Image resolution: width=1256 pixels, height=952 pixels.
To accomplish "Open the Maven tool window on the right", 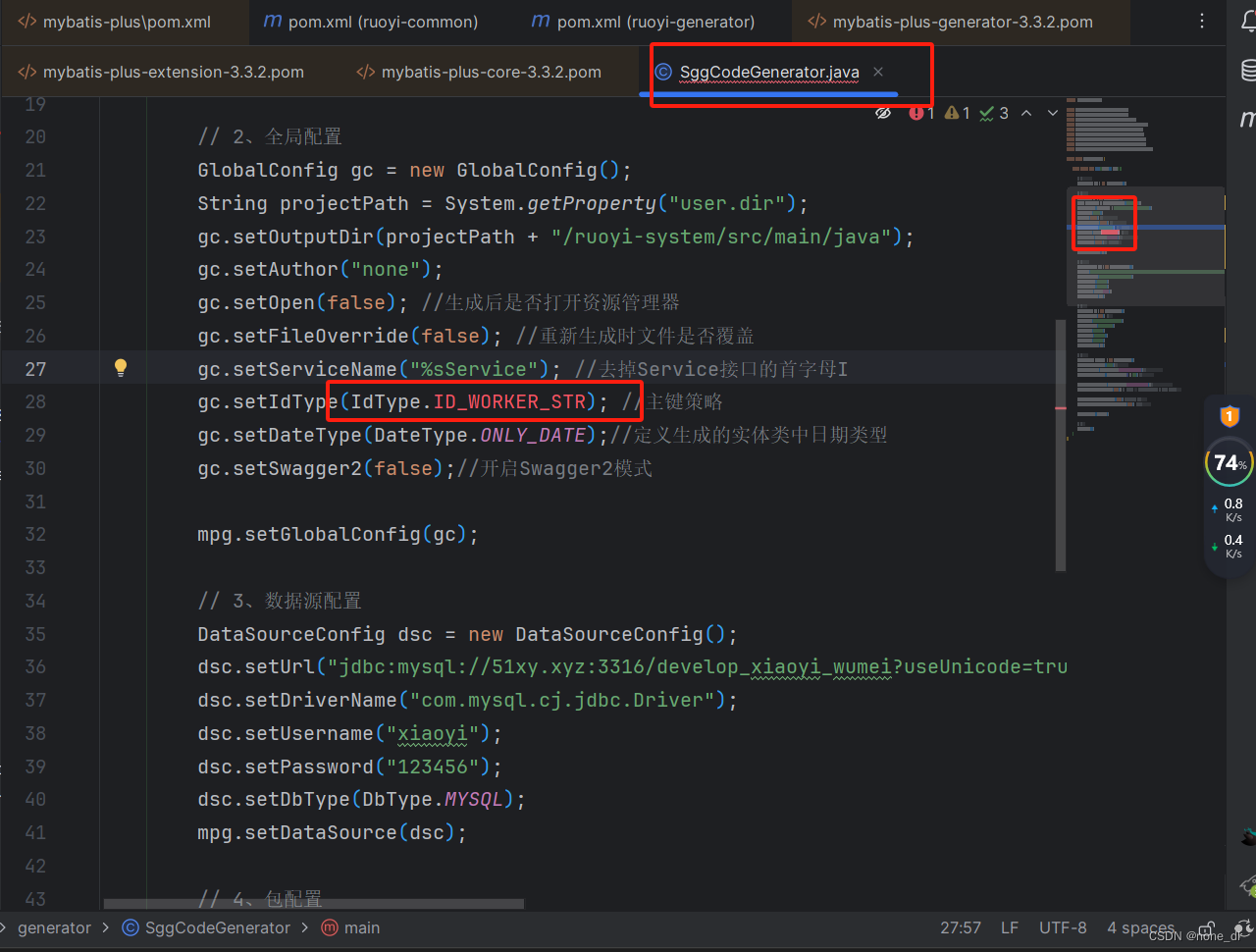I will tap(1247, 118).
